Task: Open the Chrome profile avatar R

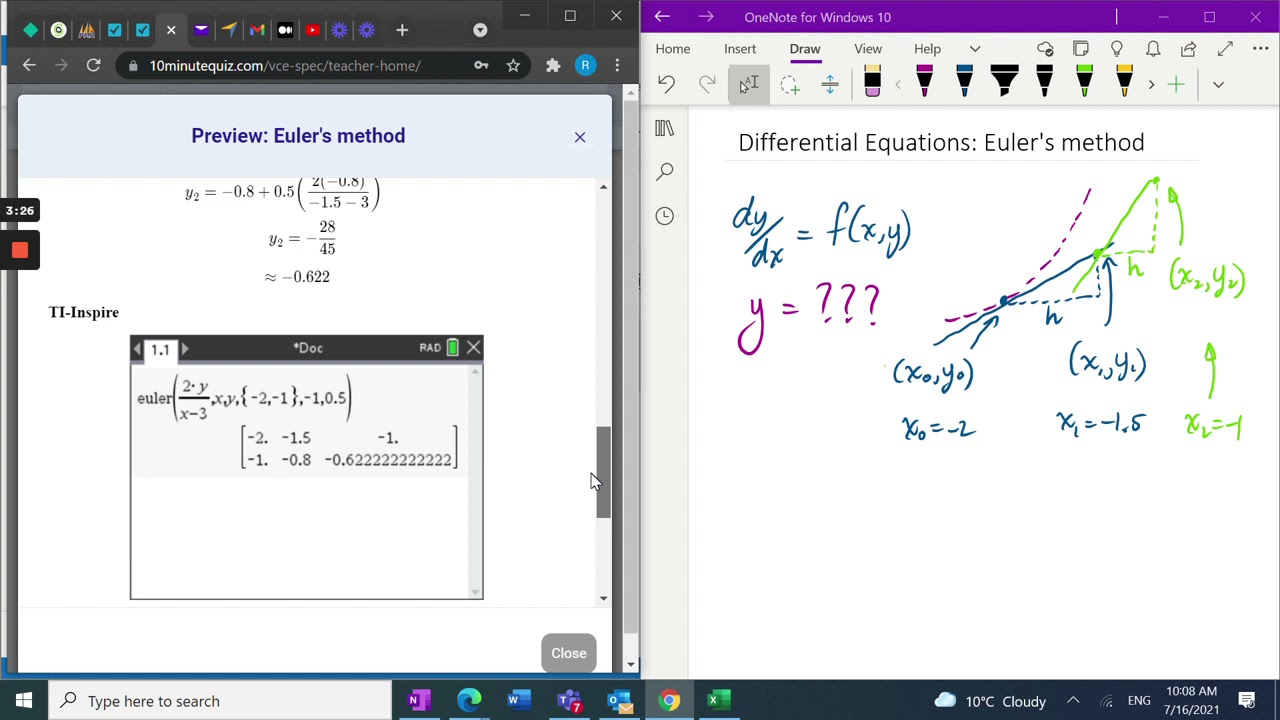Action: tap(585, 65)
